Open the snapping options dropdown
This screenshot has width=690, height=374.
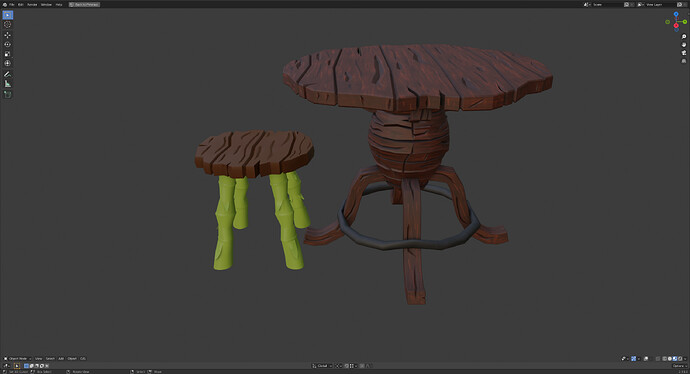(x=352, y=366)
